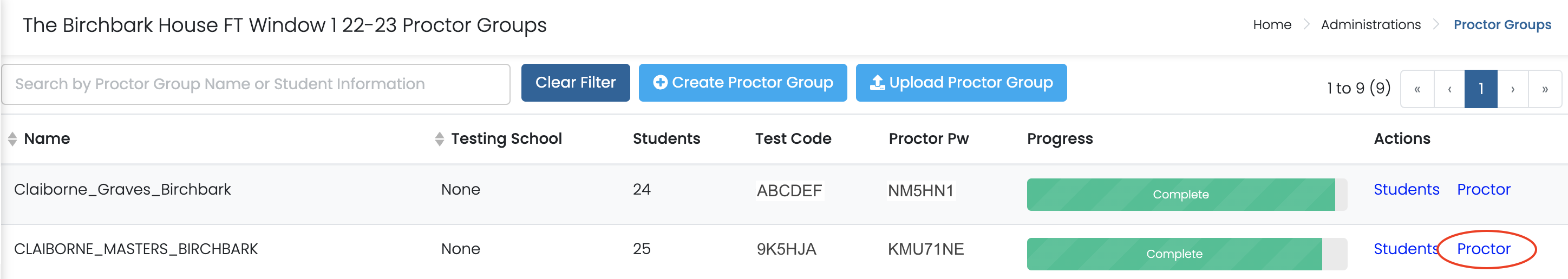This screenshot has width=1568, height=279.
Task: Go to next page arrow
Action: click(x=1513, y=89)
